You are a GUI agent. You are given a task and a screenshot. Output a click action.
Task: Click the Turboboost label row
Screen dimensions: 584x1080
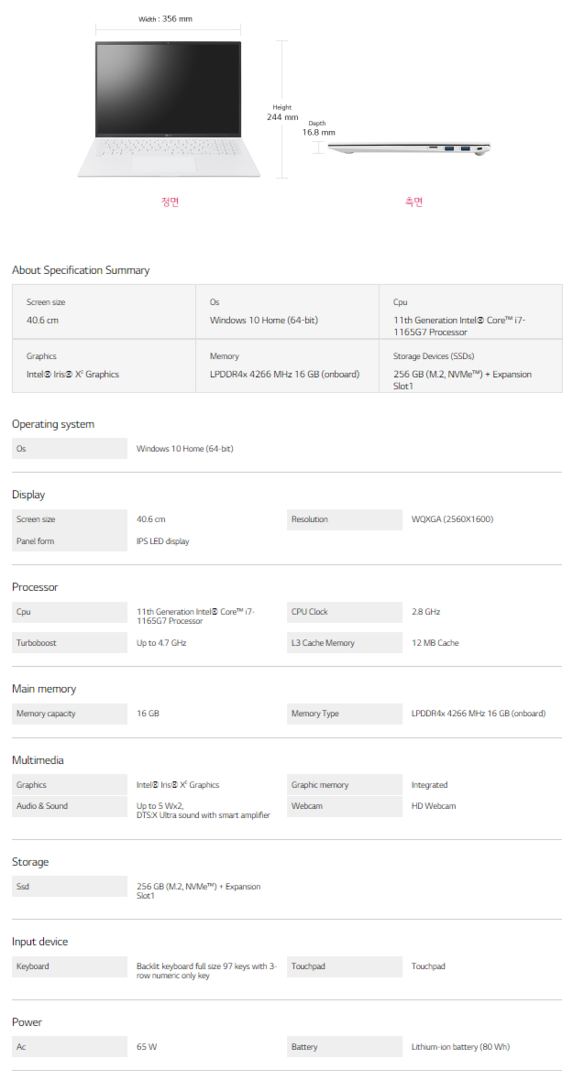point(70,643)
